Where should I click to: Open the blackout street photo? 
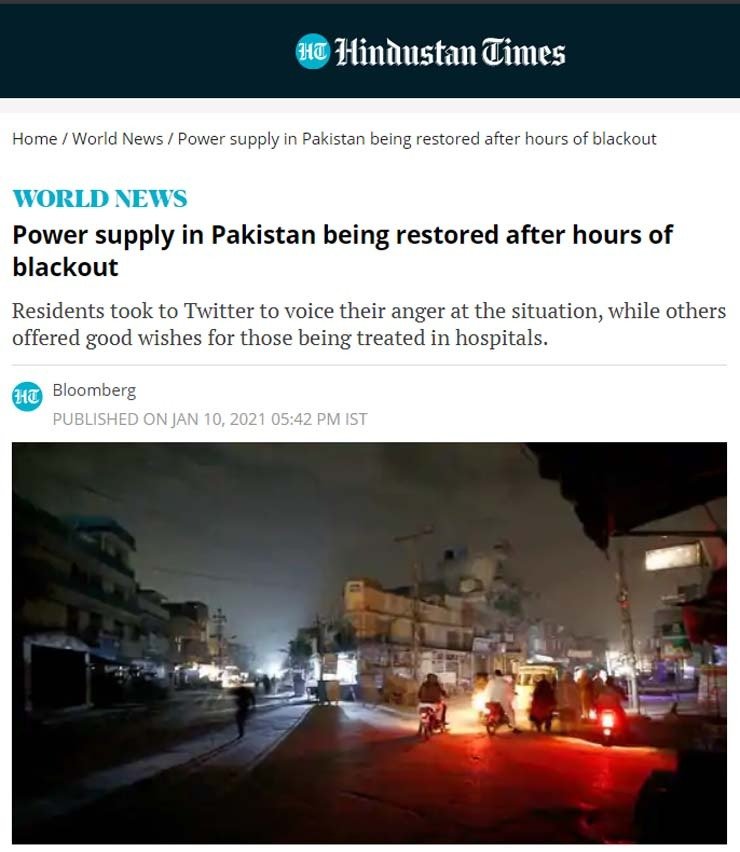(x=369, y=643)
